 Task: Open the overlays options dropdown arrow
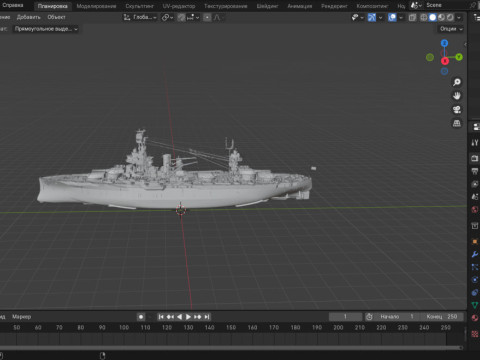pos(401,17)
